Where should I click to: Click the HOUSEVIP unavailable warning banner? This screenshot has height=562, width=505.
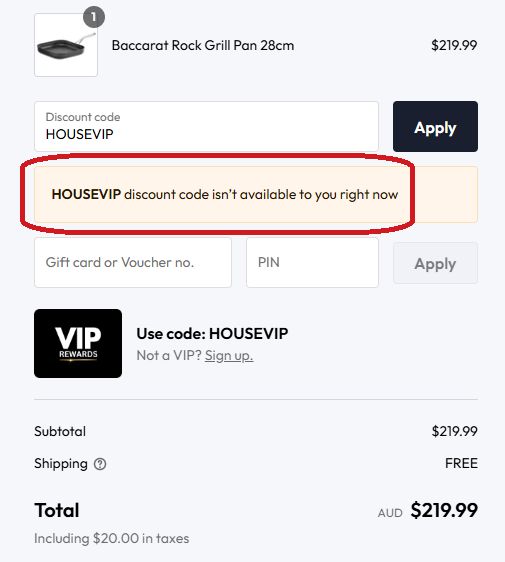256,194
